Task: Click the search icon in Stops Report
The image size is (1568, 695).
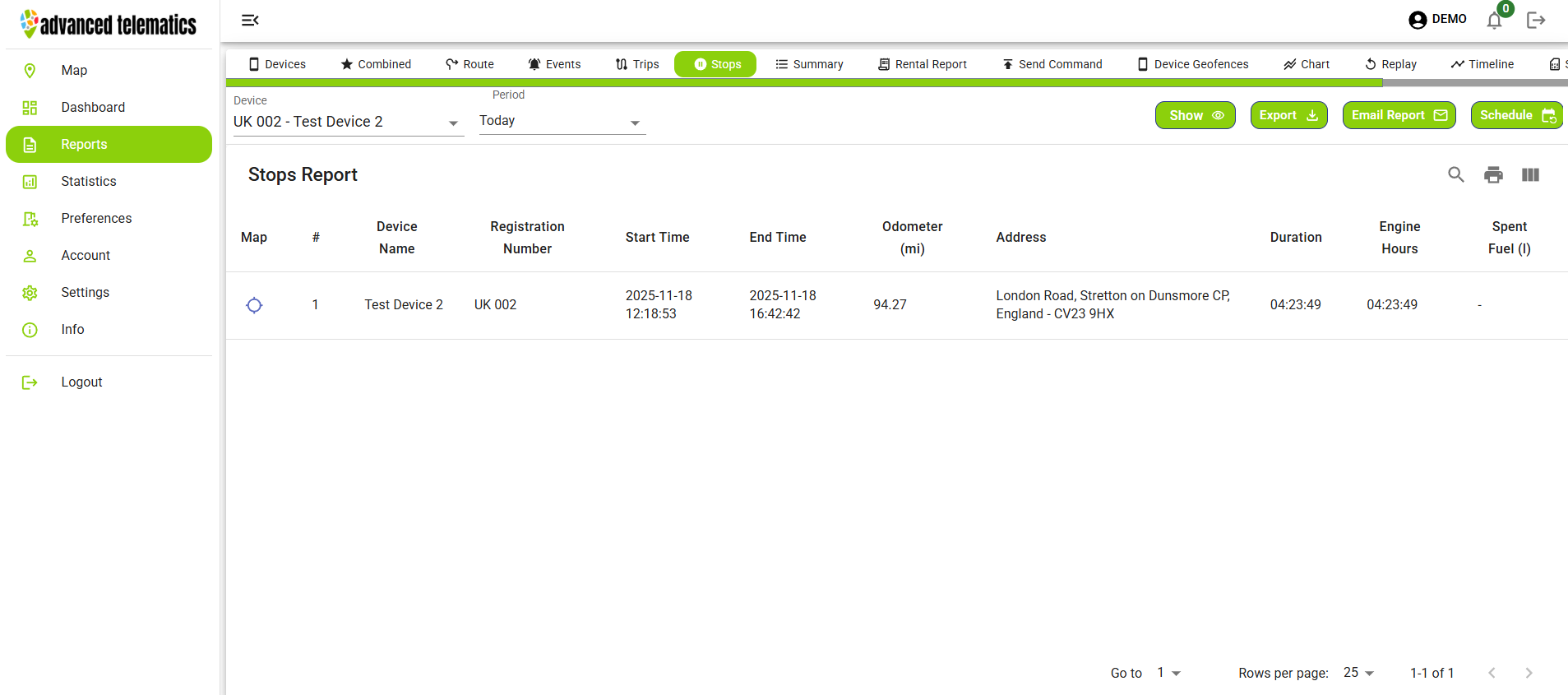Action: pyautogui.click(x=1455, y=174)
